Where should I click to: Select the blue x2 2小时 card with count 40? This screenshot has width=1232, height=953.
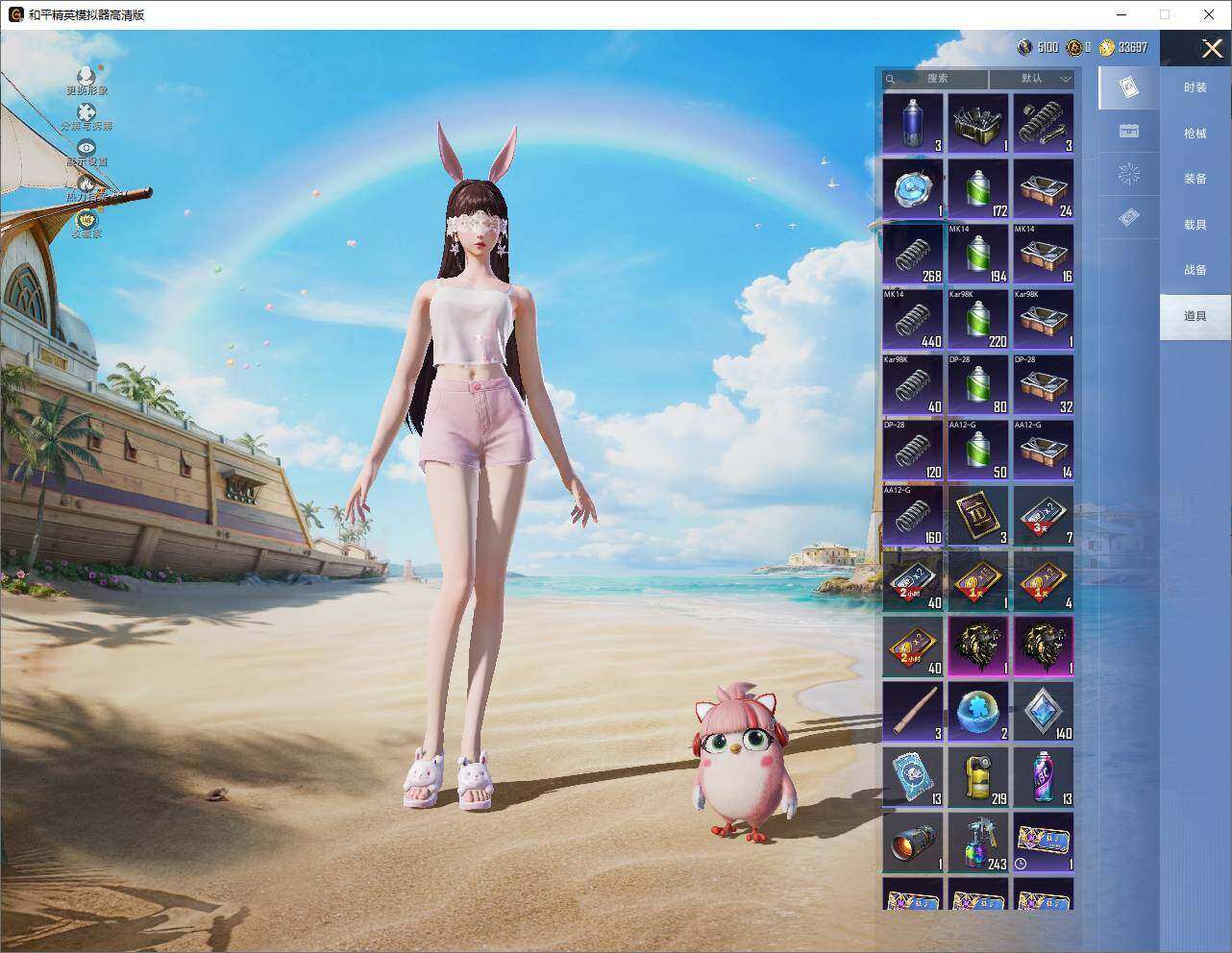[913, 581]
